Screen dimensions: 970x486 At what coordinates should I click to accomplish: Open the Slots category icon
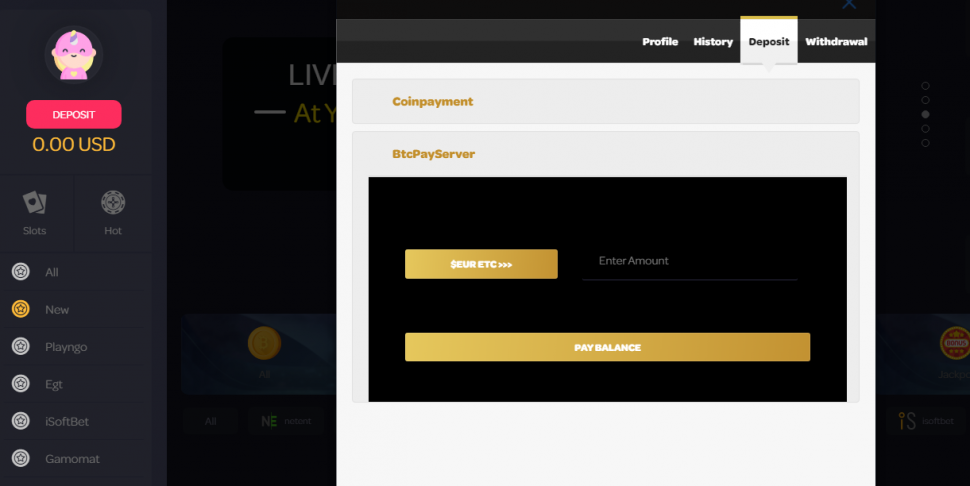tap(34, 203)
